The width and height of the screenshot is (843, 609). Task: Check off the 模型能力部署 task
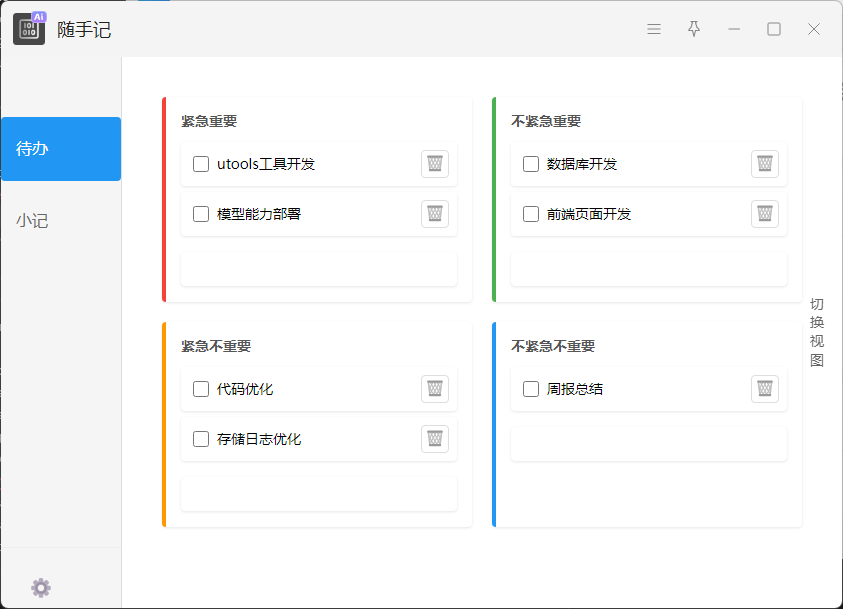click(201, 214)
